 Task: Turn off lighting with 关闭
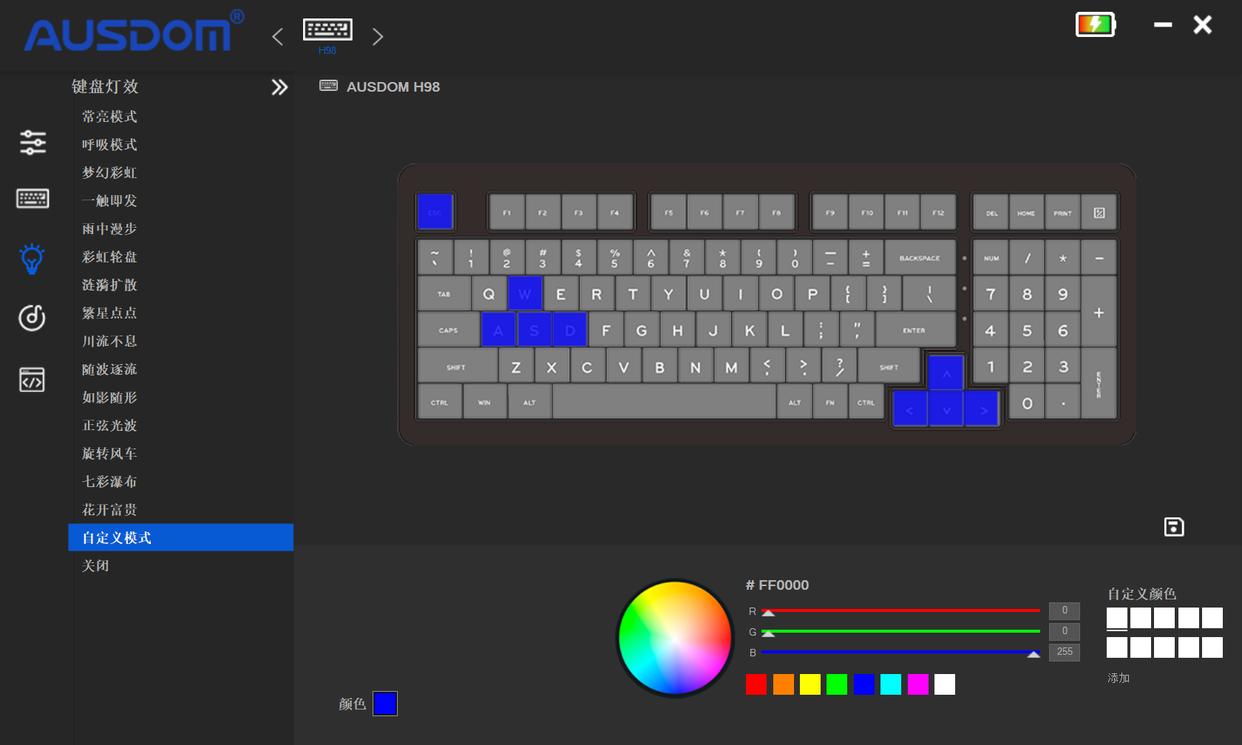tap(96, 565)
